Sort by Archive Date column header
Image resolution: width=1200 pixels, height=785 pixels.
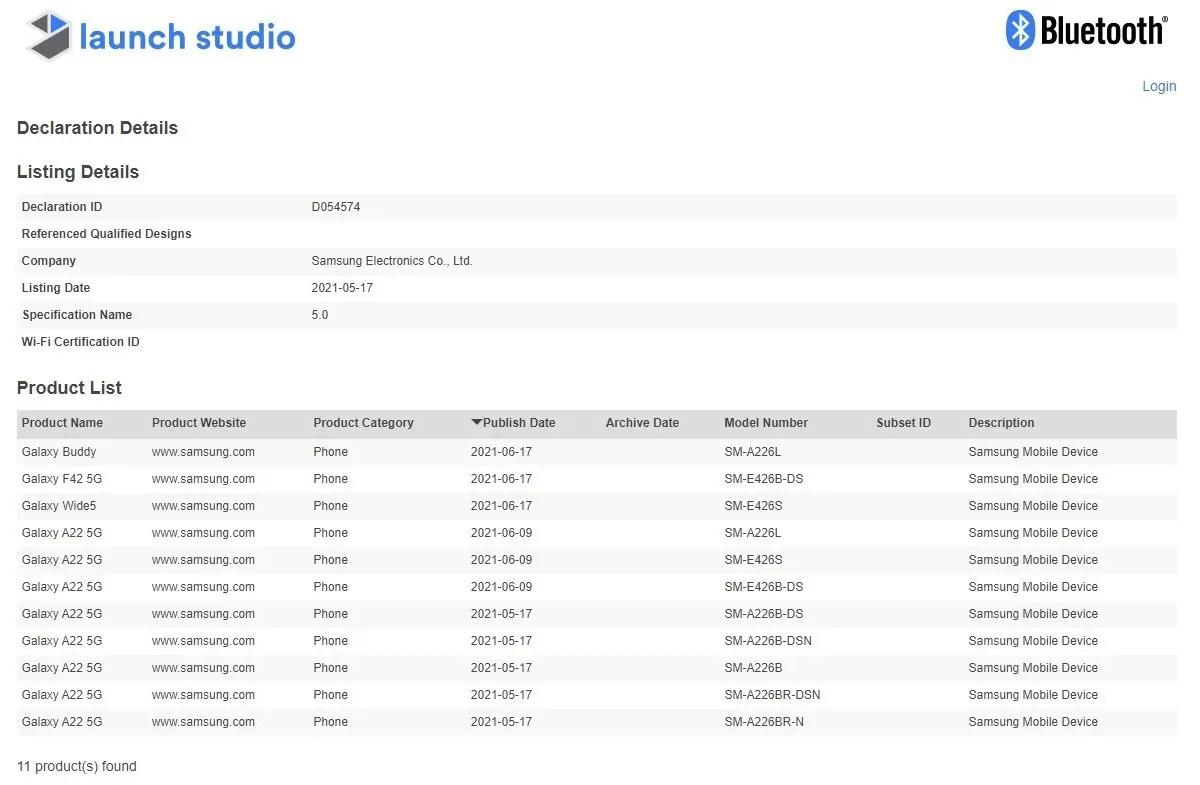642,423
